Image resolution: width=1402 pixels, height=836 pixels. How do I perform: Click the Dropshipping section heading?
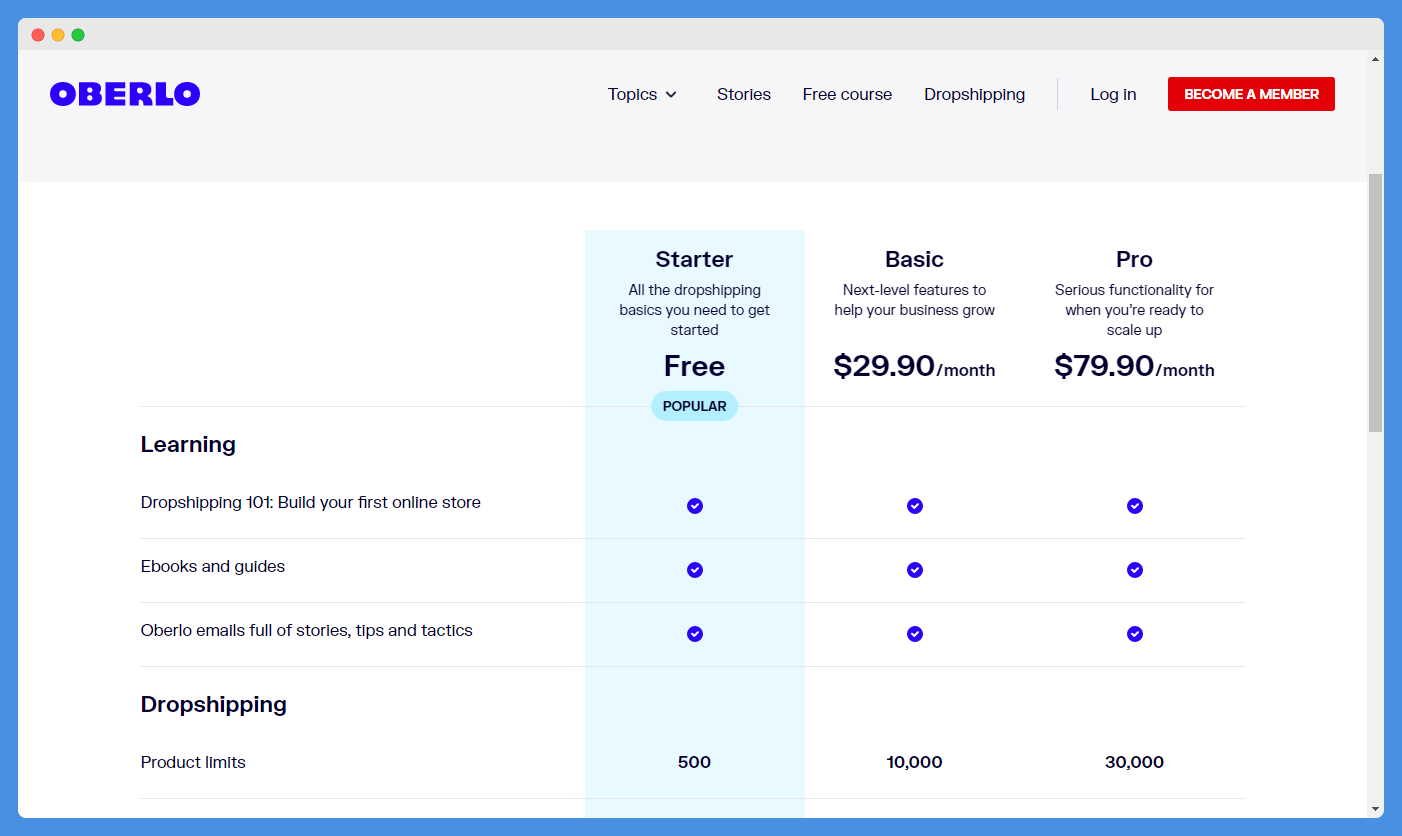(x=214, y=704)
